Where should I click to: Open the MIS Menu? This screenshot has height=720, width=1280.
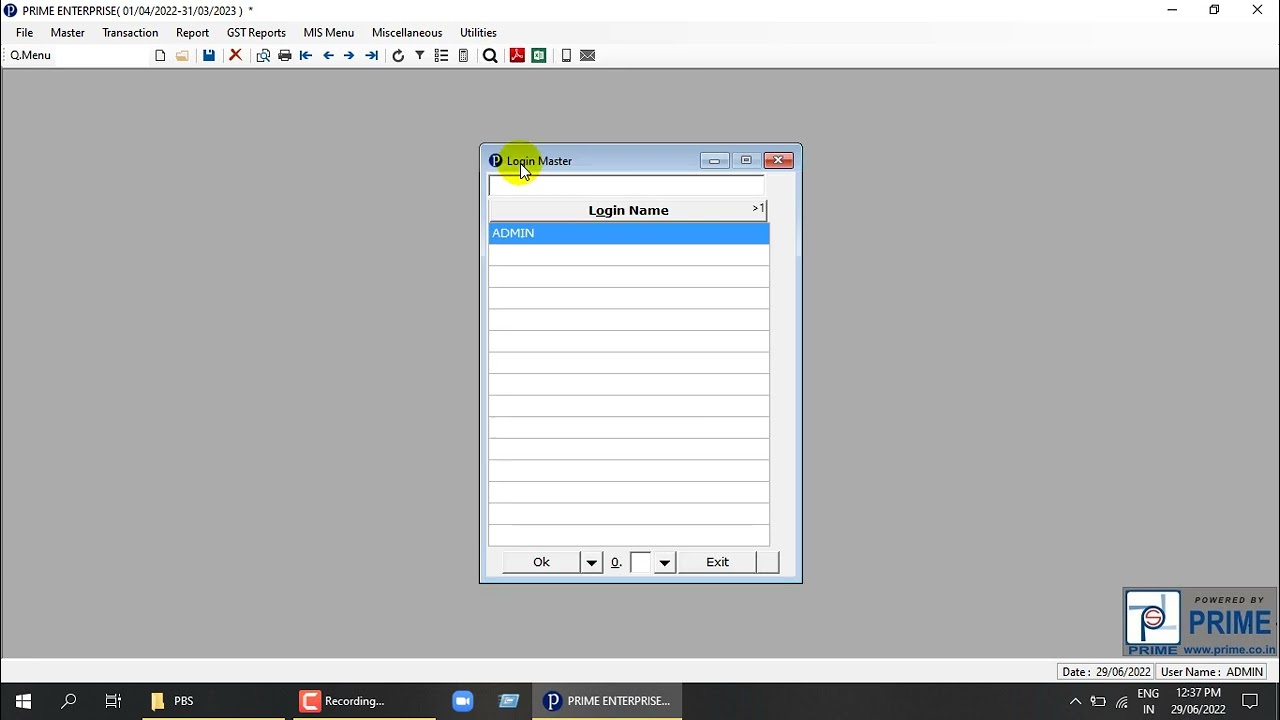pyautogui.click(x=329, y=33)
